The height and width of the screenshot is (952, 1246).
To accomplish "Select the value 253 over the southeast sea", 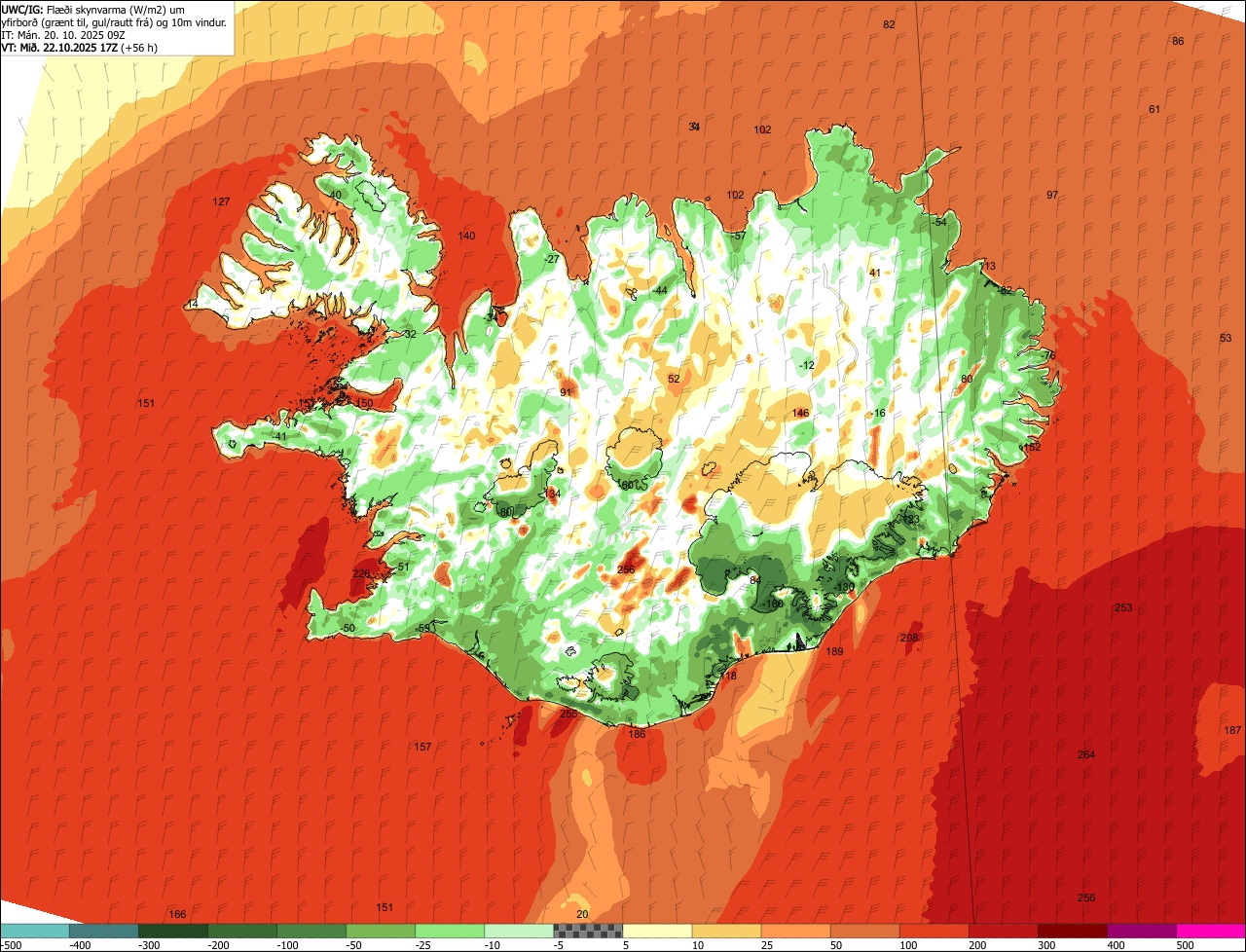I will click(1123, 607).
